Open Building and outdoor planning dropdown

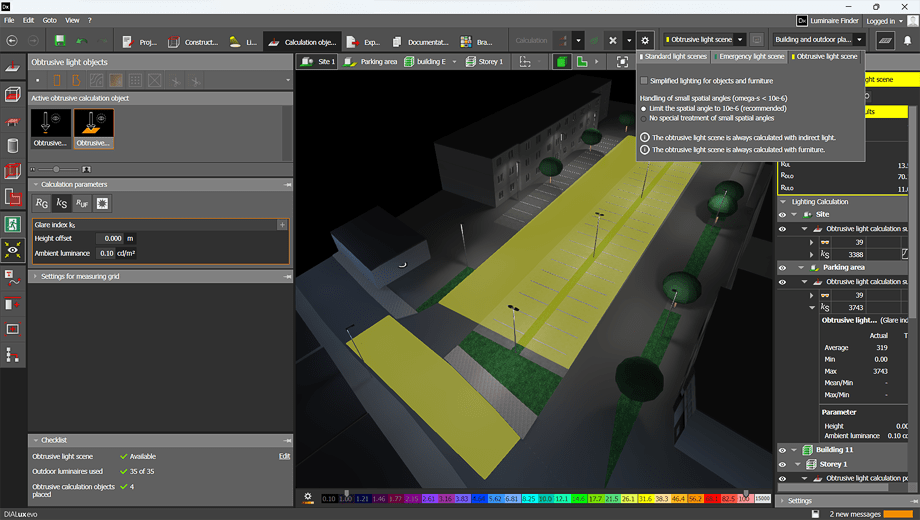click(859, 40)
